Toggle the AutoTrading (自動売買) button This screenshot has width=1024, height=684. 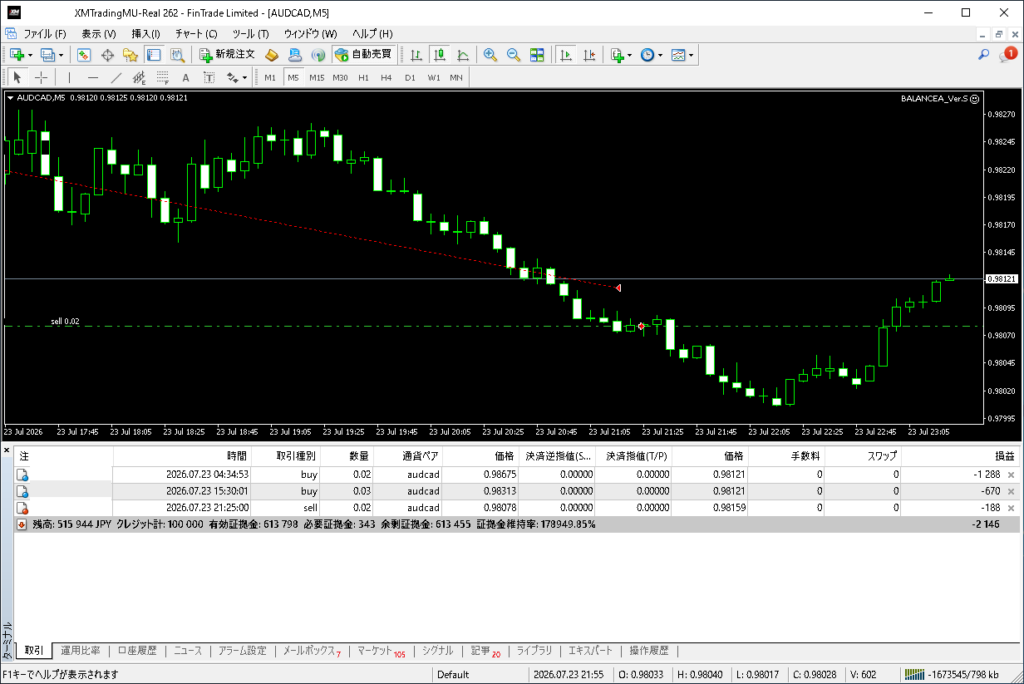tap(363, 55)
